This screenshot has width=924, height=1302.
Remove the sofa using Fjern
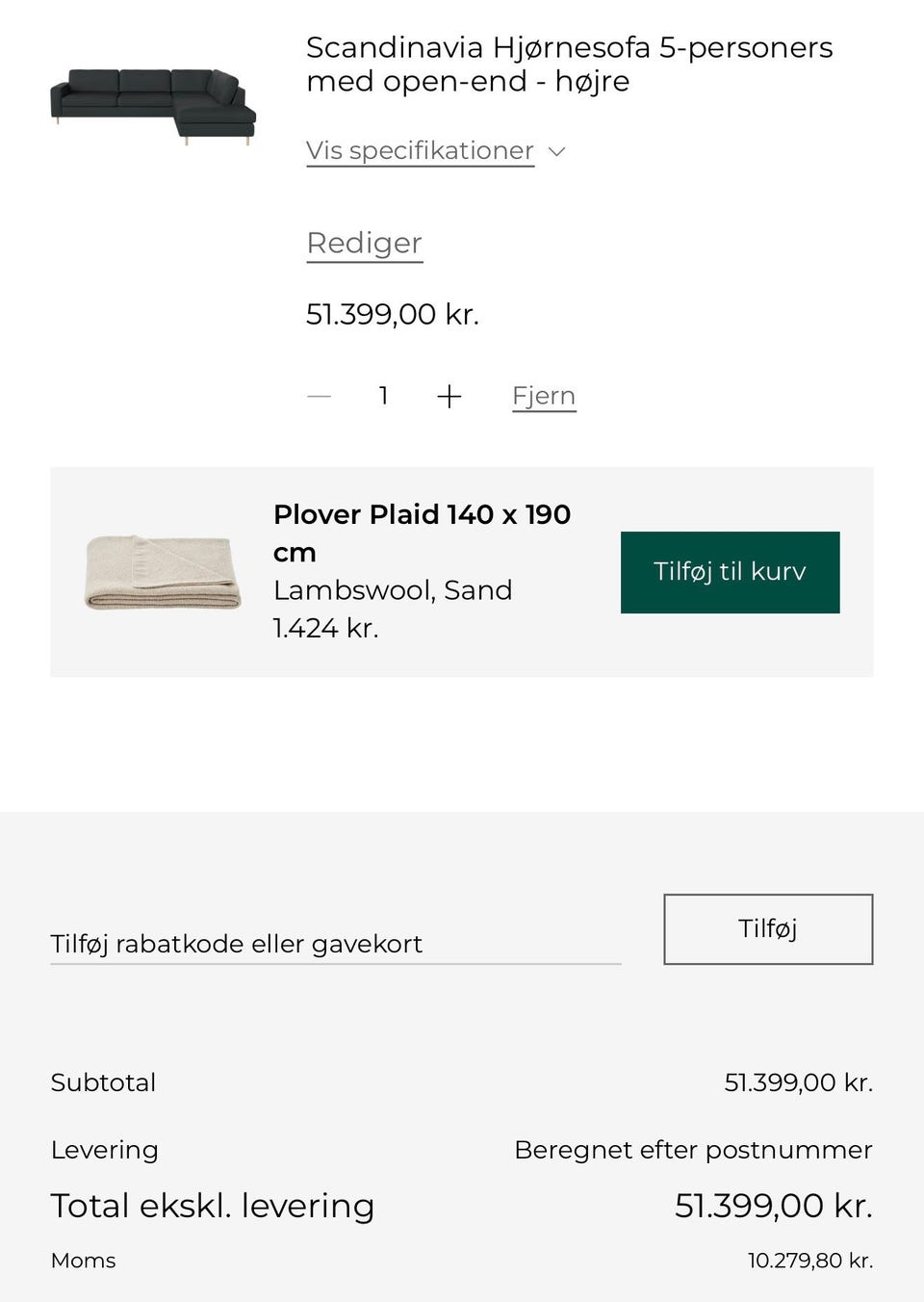click(x=544, y=396)
